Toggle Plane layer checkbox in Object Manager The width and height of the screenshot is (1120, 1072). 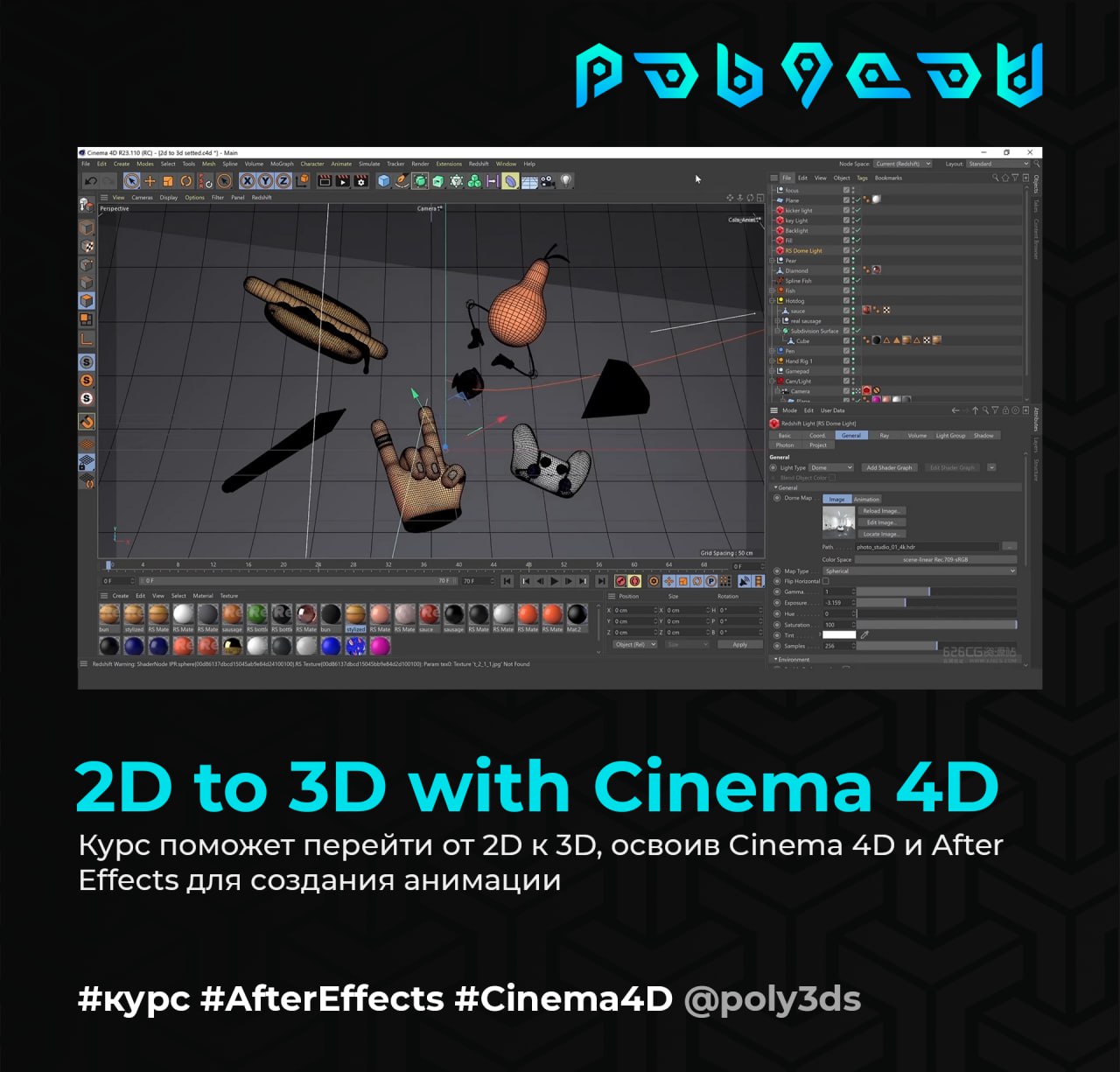pos(846,200)
